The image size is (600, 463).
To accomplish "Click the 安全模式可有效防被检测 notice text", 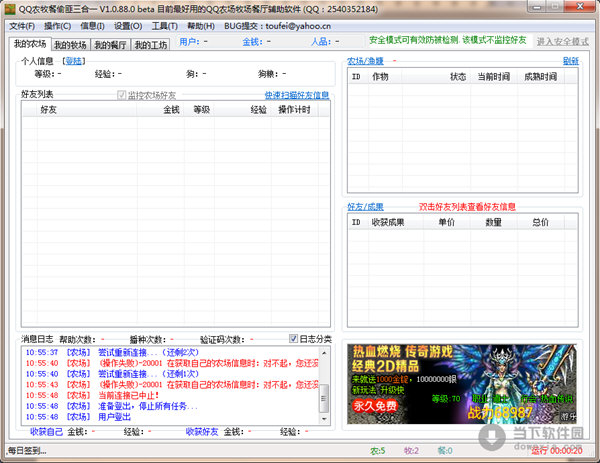I will [x=448, y=40].
